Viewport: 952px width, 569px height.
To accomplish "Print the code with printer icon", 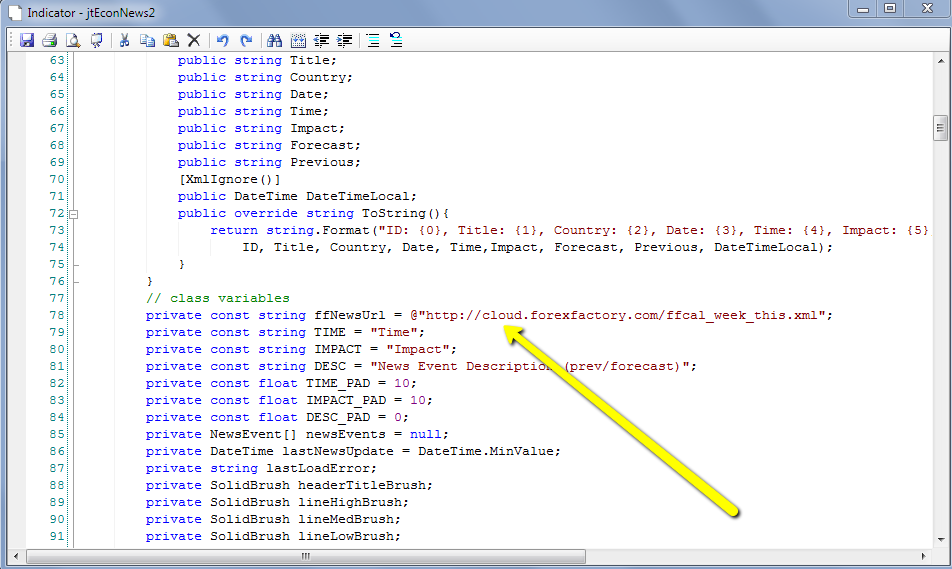I will pos(50,40).
